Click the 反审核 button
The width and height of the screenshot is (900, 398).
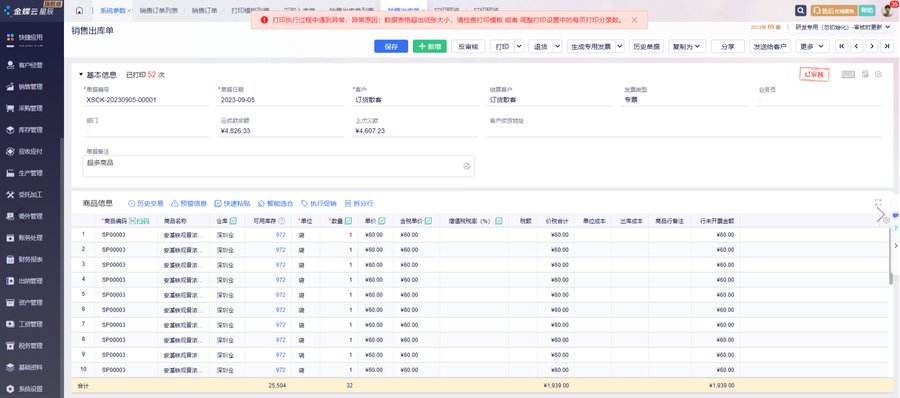(468, 47)
